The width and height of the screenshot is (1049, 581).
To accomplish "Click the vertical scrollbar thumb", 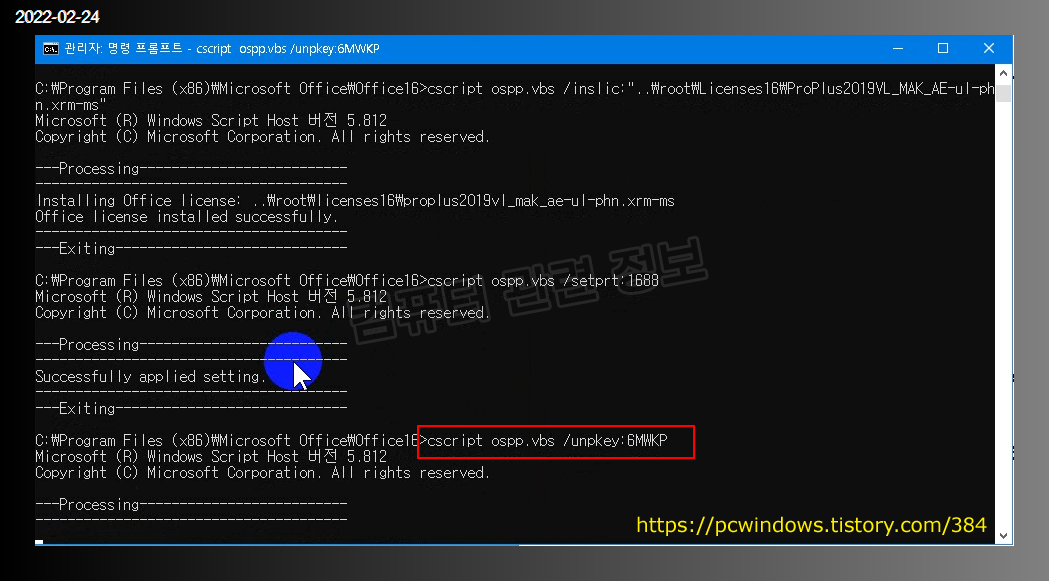I will (x=1003, y=92).
